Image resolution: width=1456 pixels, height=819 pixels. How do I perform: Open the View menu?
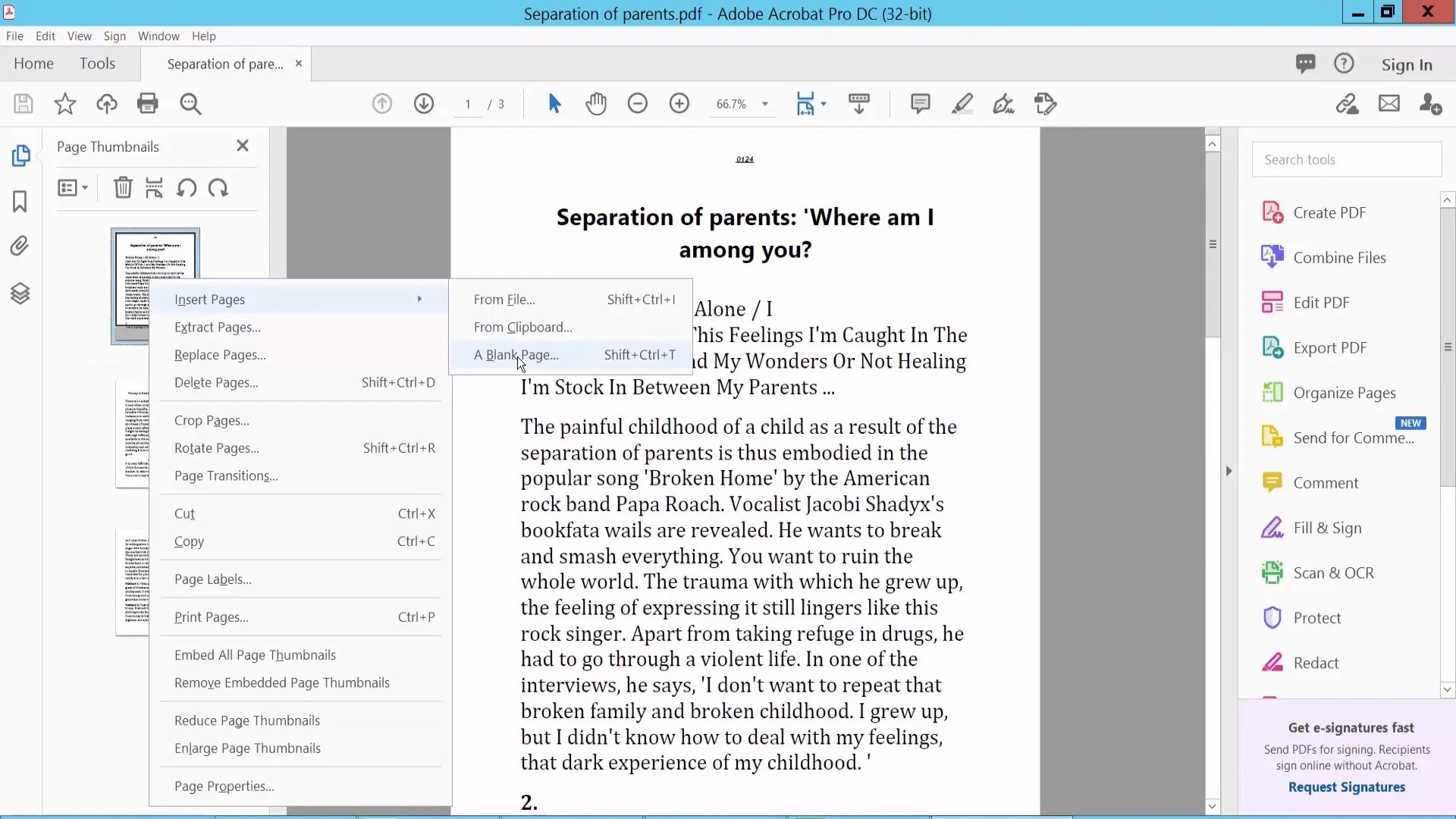(79, 36)
